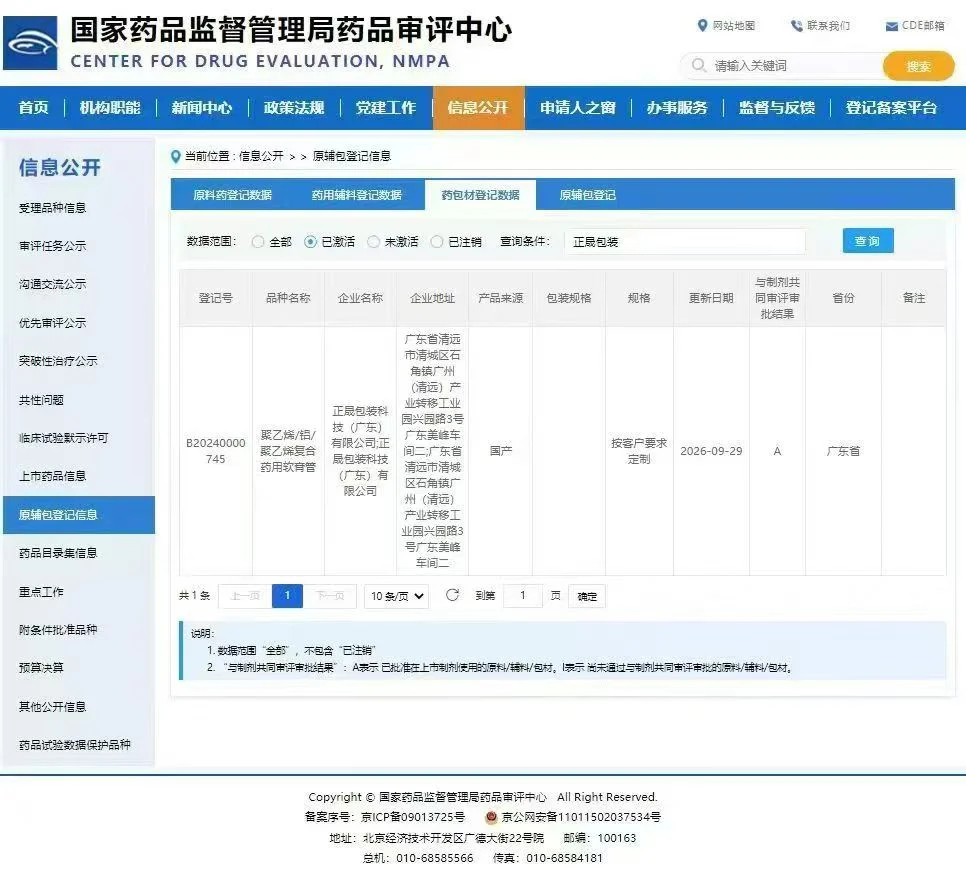Open 药品目录集信息 in sidebar
Image resolution: width=966 pixels, height=880 pixels.
[58, 553]
